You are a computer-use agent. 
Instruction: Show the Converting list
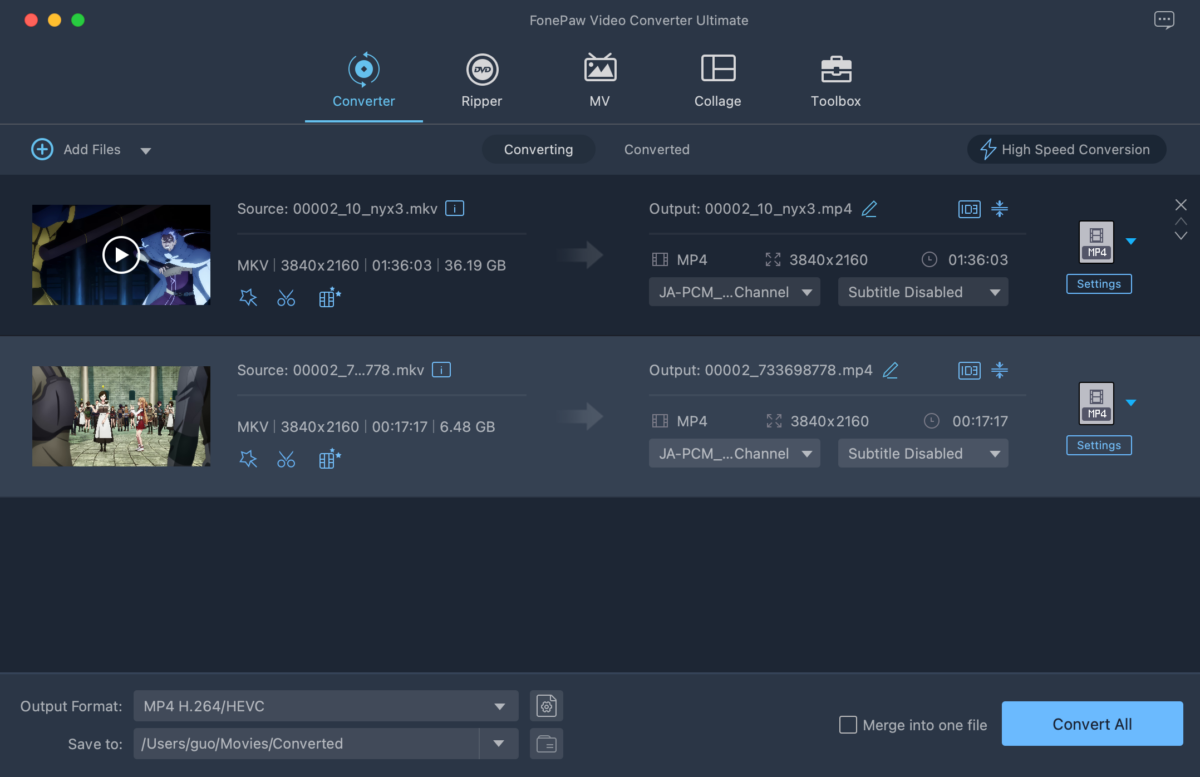coord(539,149)
